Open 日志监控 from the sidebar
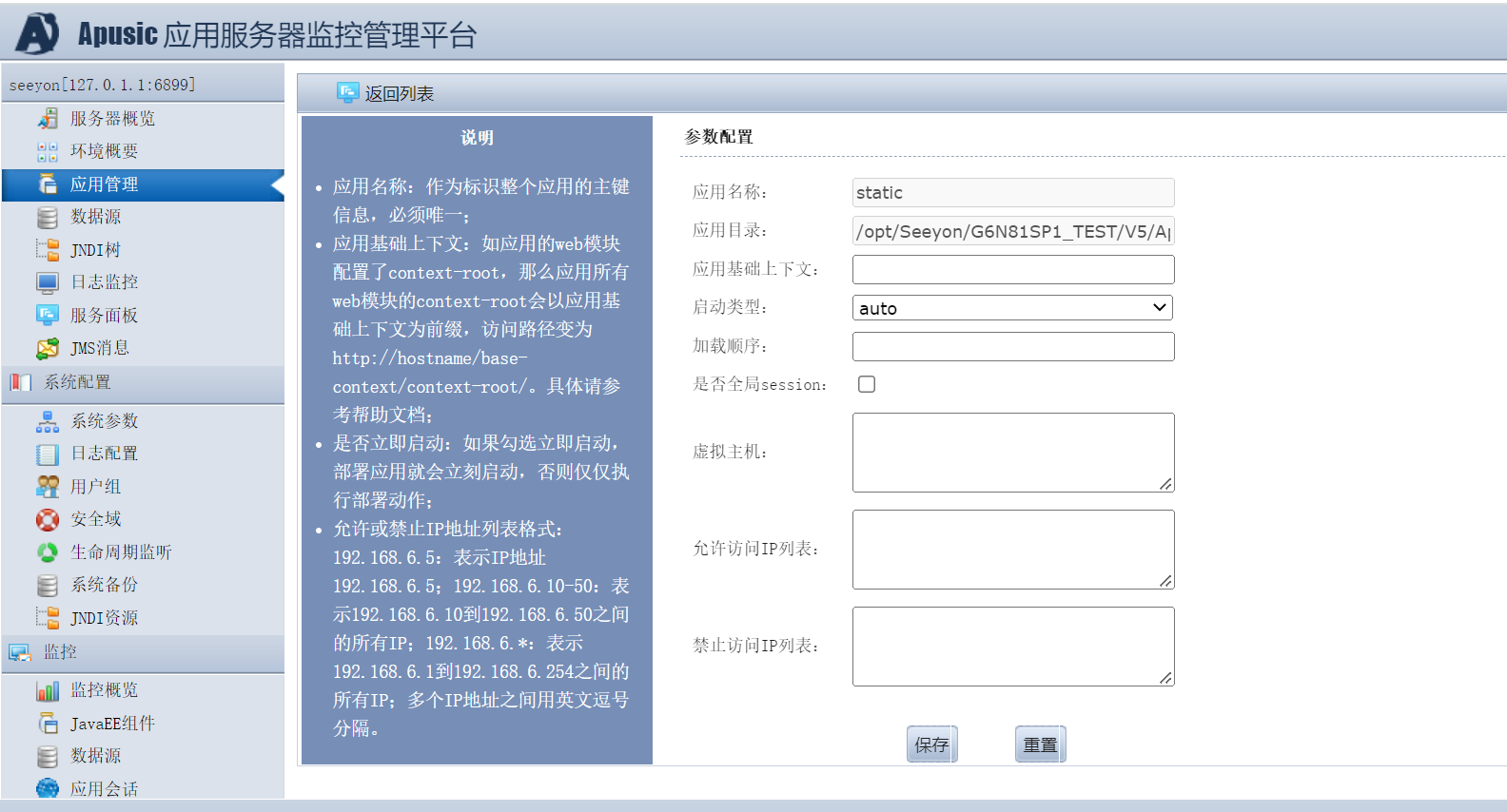The width and height of the screenshot is (1507, 812). 104,282
